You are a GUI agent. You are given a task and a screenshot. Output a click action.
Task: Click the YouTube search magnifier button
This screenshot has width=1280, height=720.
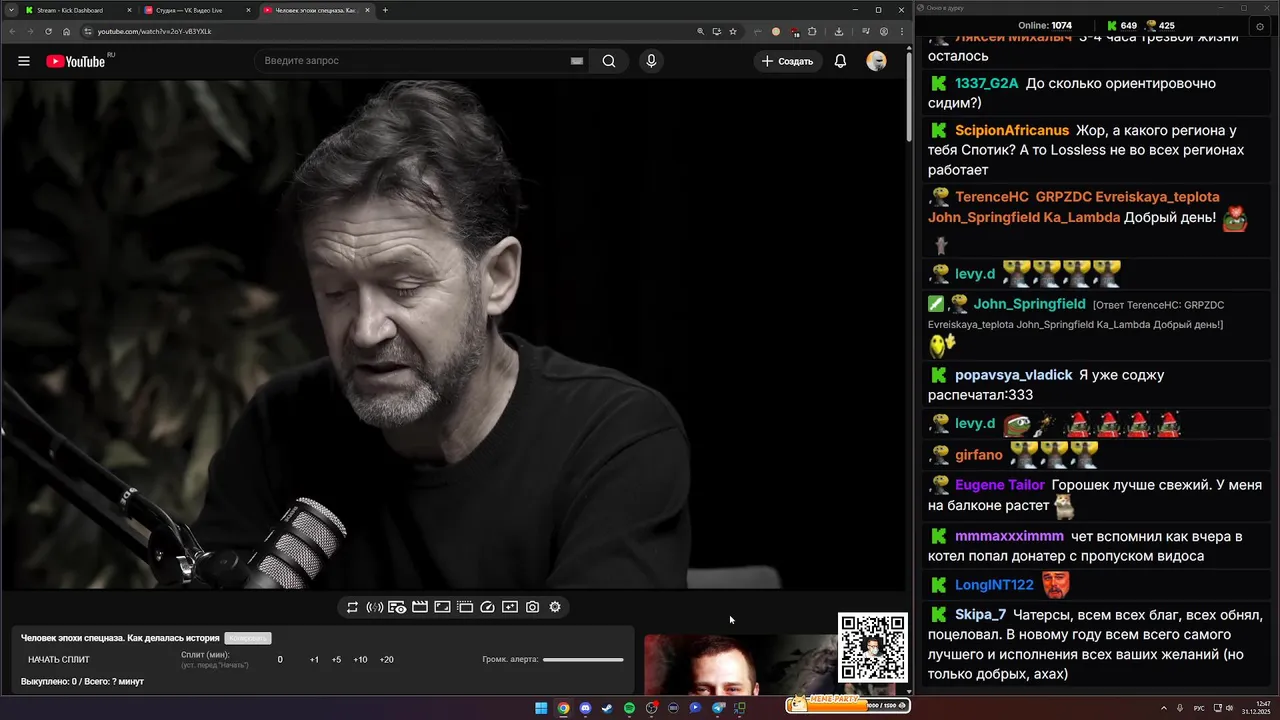coord(609,61)
